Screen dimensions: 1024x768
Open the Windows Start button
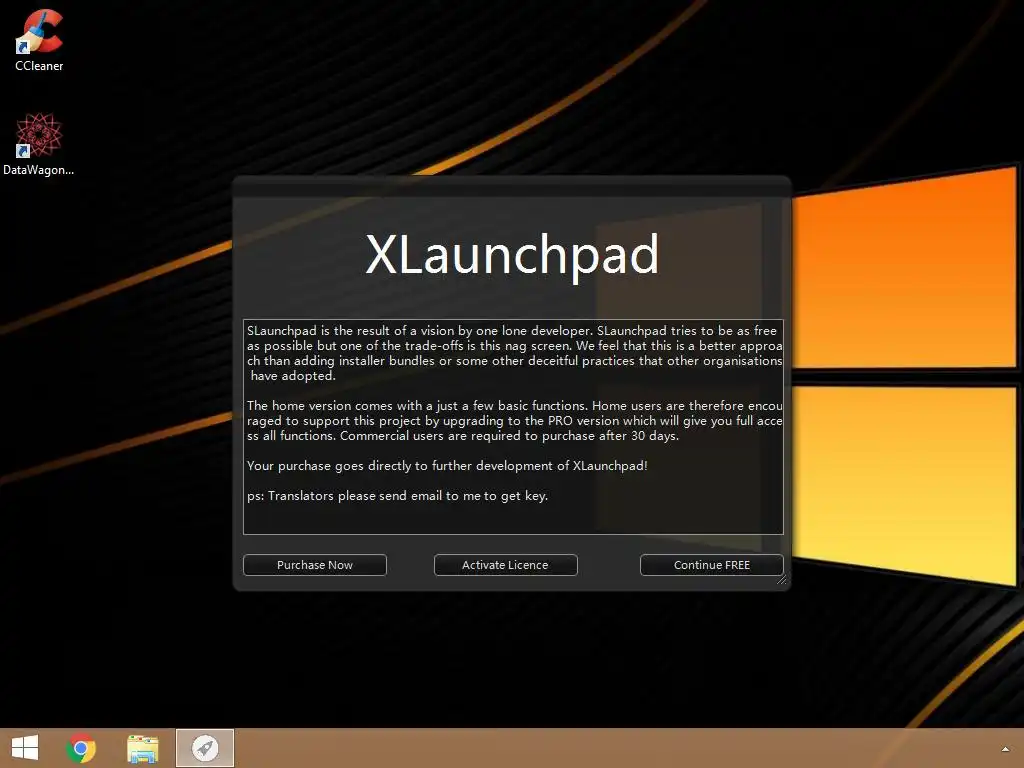point(25,748)
